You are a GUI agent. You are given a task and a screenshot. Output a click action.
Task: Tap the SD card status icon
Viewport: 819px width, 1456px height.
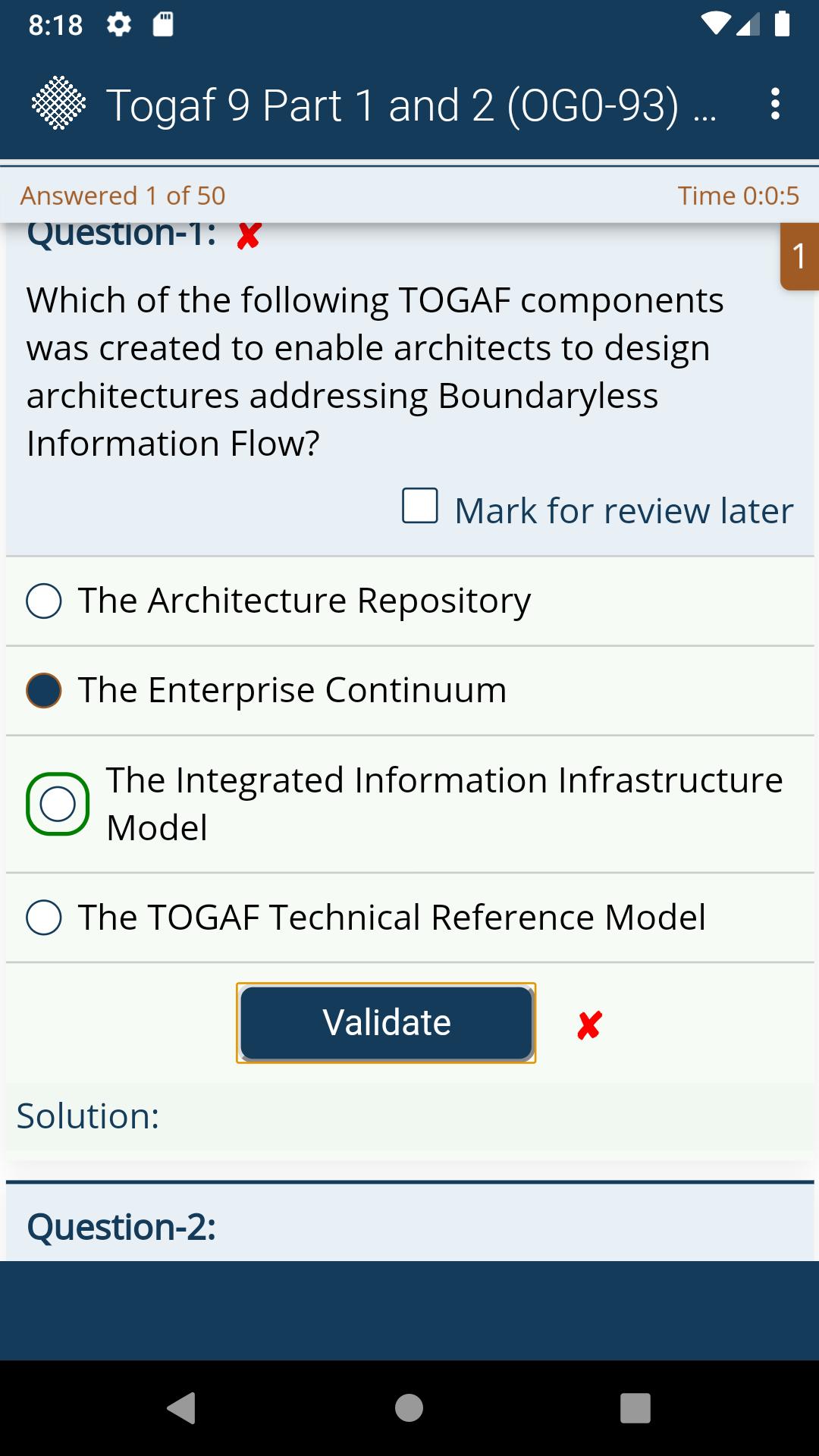(163, 25)
